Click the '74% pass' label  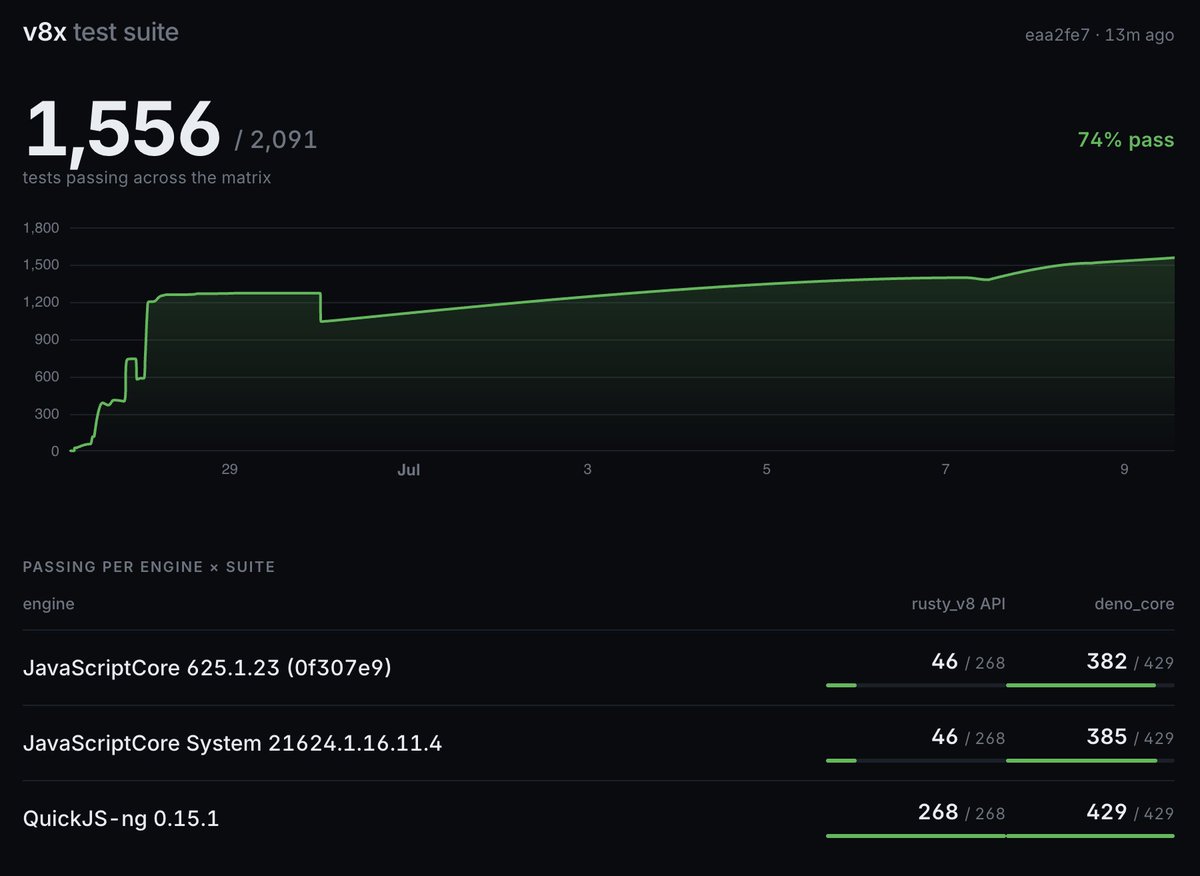tap(1126, 140)
